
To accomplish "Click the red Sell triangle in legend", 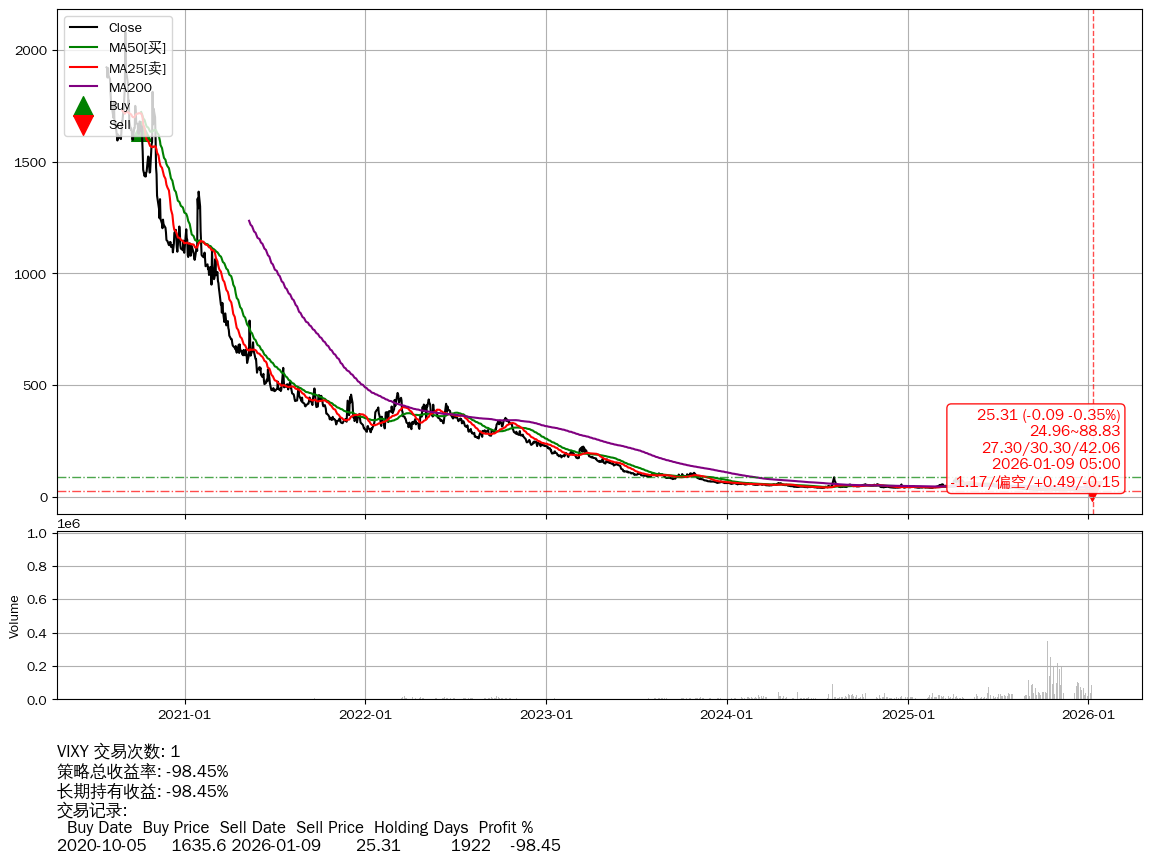I will [x=84, y=125].
